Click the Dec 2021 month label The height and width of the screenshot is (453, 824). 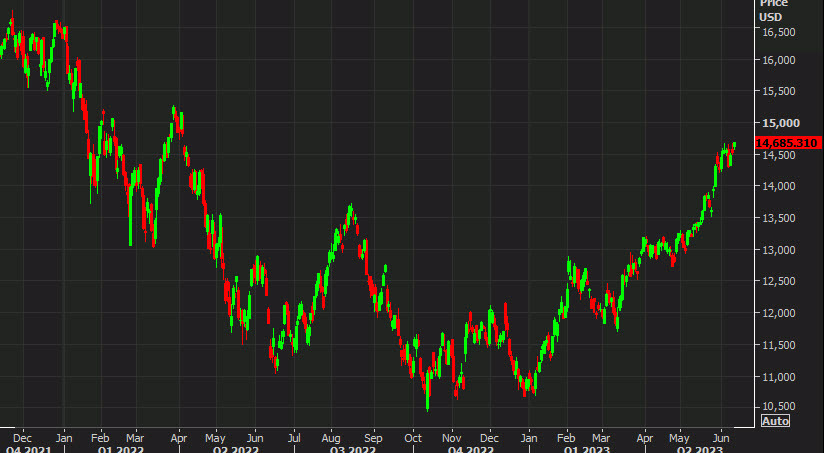[22, 438]
